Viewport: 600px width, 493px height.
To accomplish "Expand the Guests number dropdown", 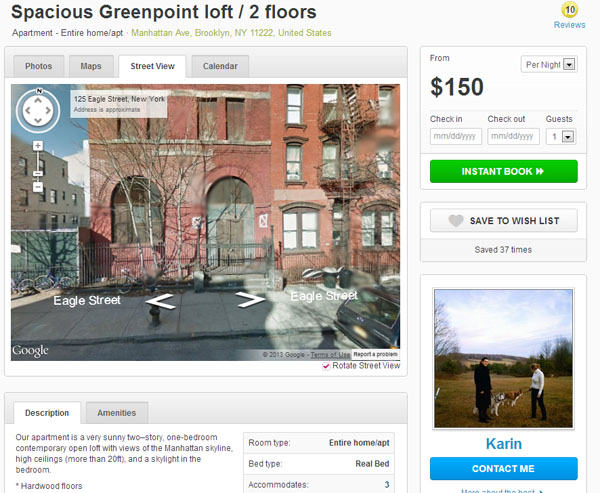I will [561, 137].
